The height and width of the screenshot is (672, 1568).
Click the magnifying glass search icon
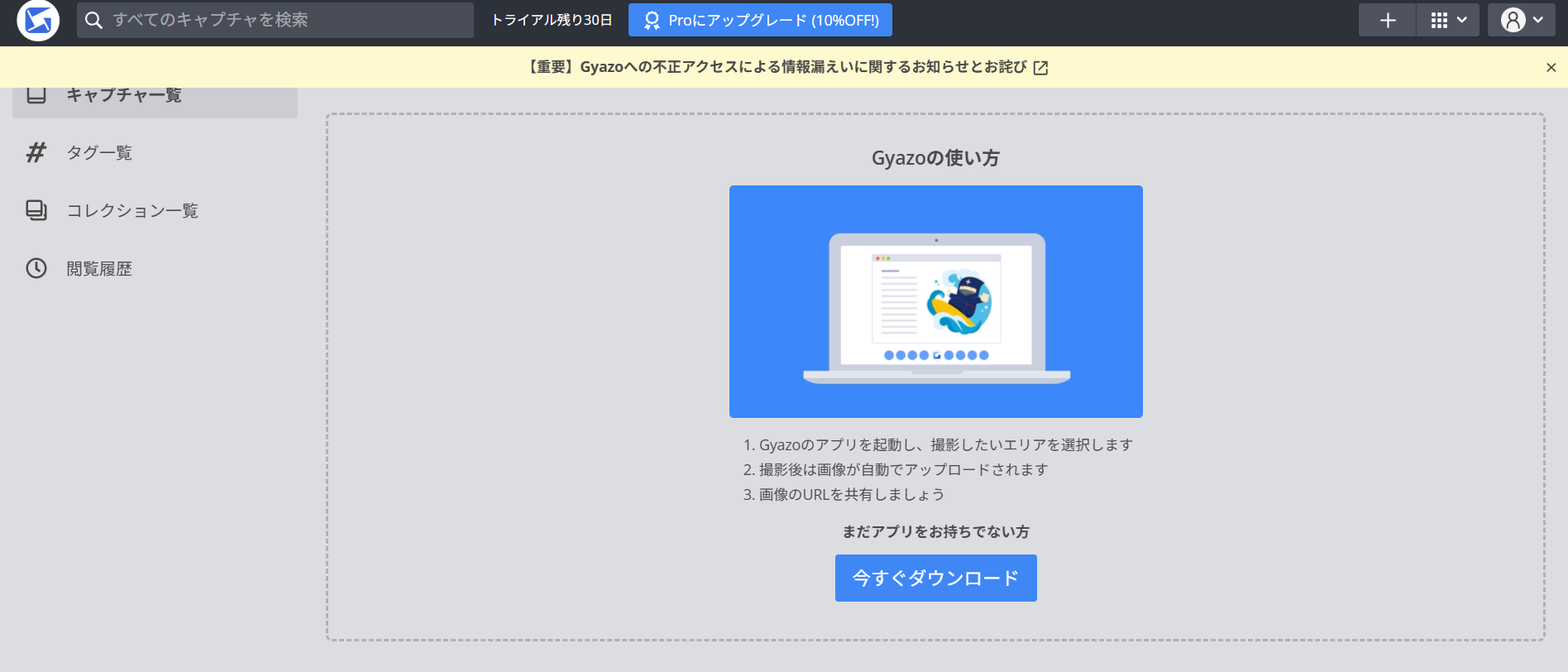click(94, 20)
